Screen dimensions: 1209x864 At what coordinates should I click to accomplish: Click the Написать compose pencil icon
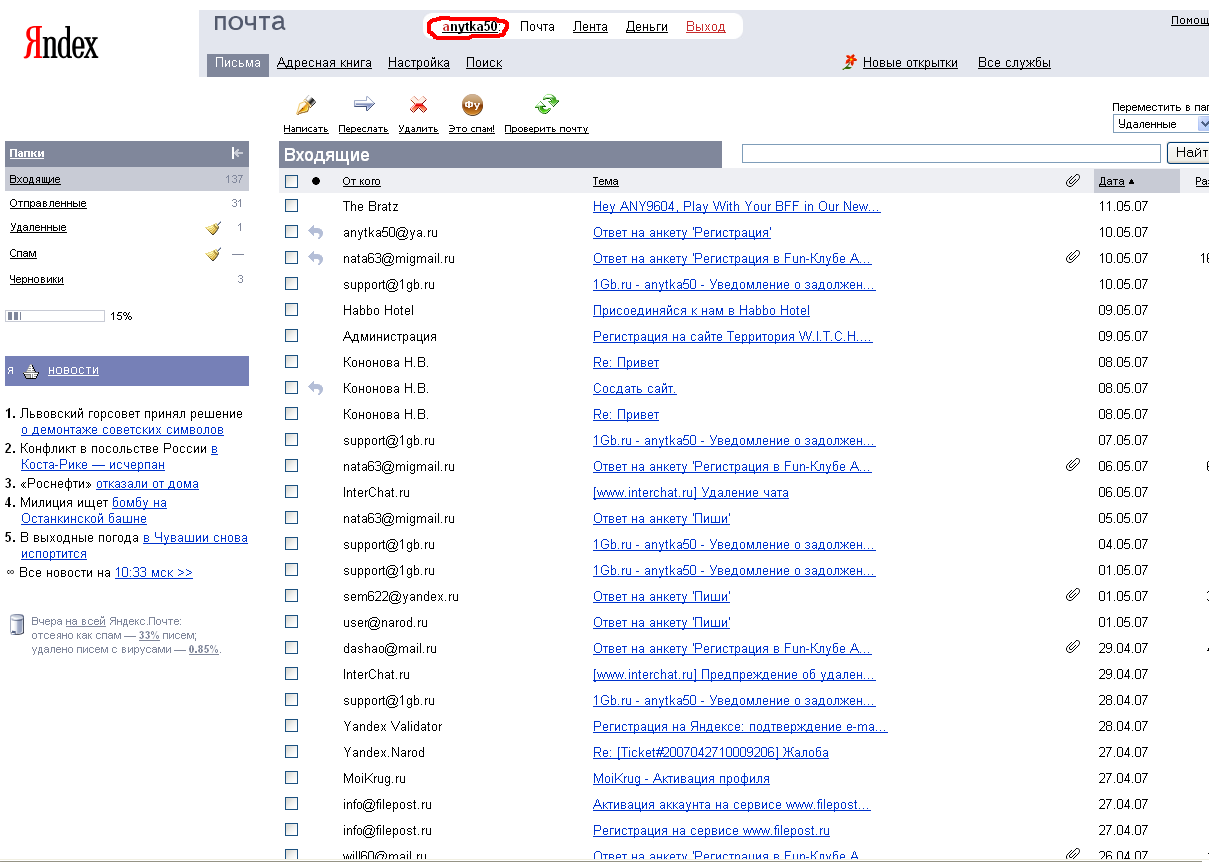pyautogui.click(x=306, y=104)
